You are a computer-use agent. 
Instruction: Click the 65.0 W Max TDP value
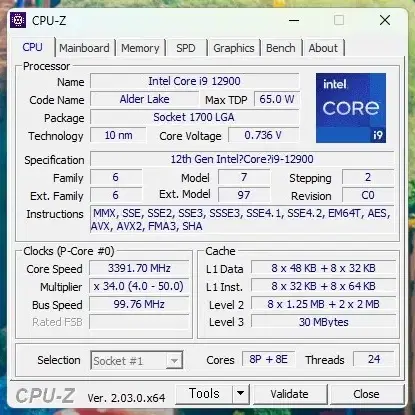(277, 99)
